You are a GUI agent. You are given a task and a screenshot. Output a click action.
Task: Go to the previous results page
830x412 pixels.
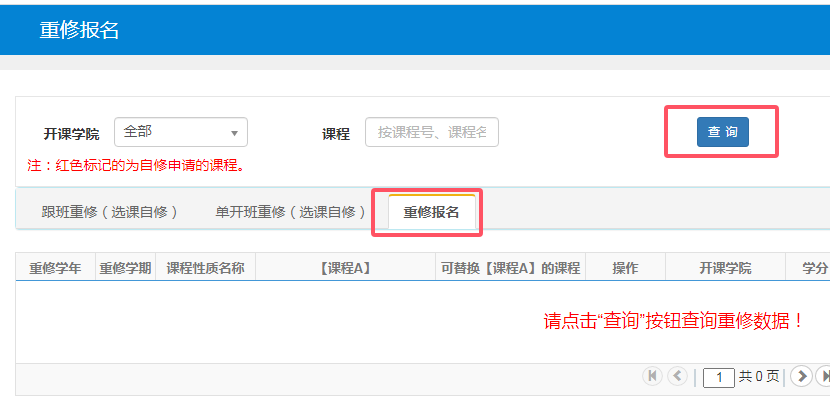pos(677,376)
